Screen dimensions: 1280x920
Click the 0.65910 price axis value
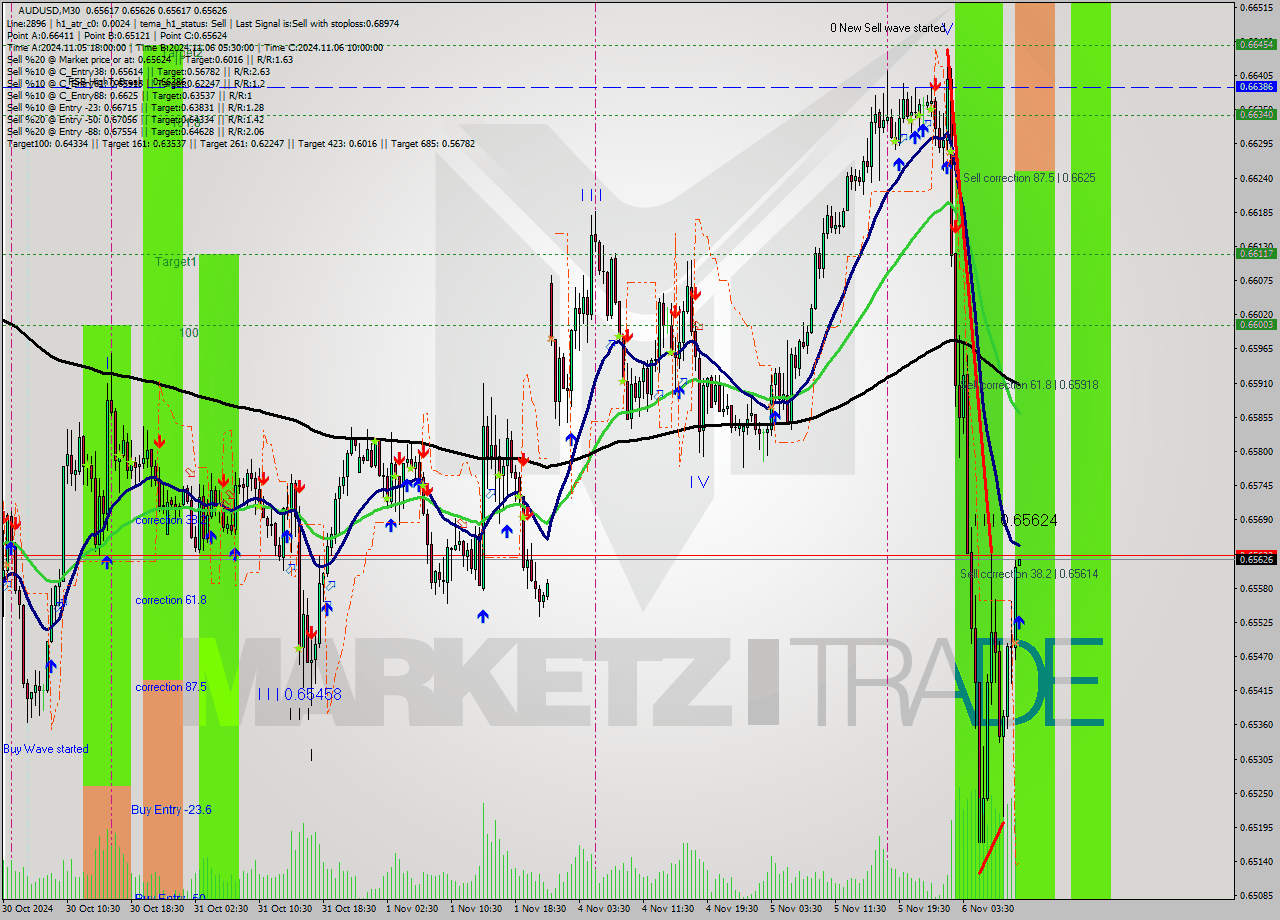click(x=1255, y=383)
